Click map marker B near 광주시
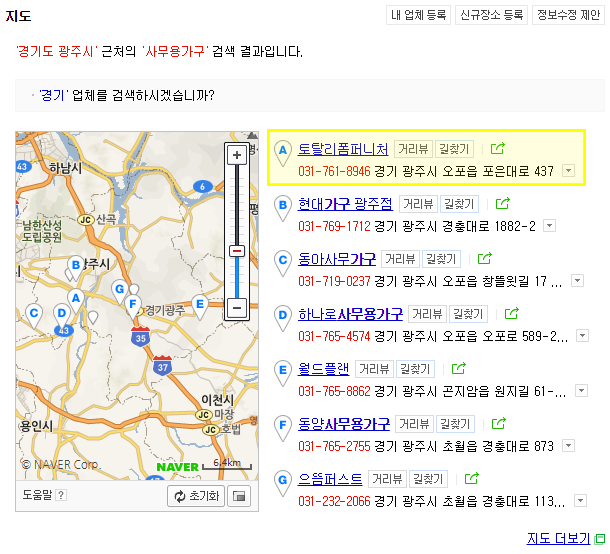This screenshot has width=610, height=554. pos(76,268)
